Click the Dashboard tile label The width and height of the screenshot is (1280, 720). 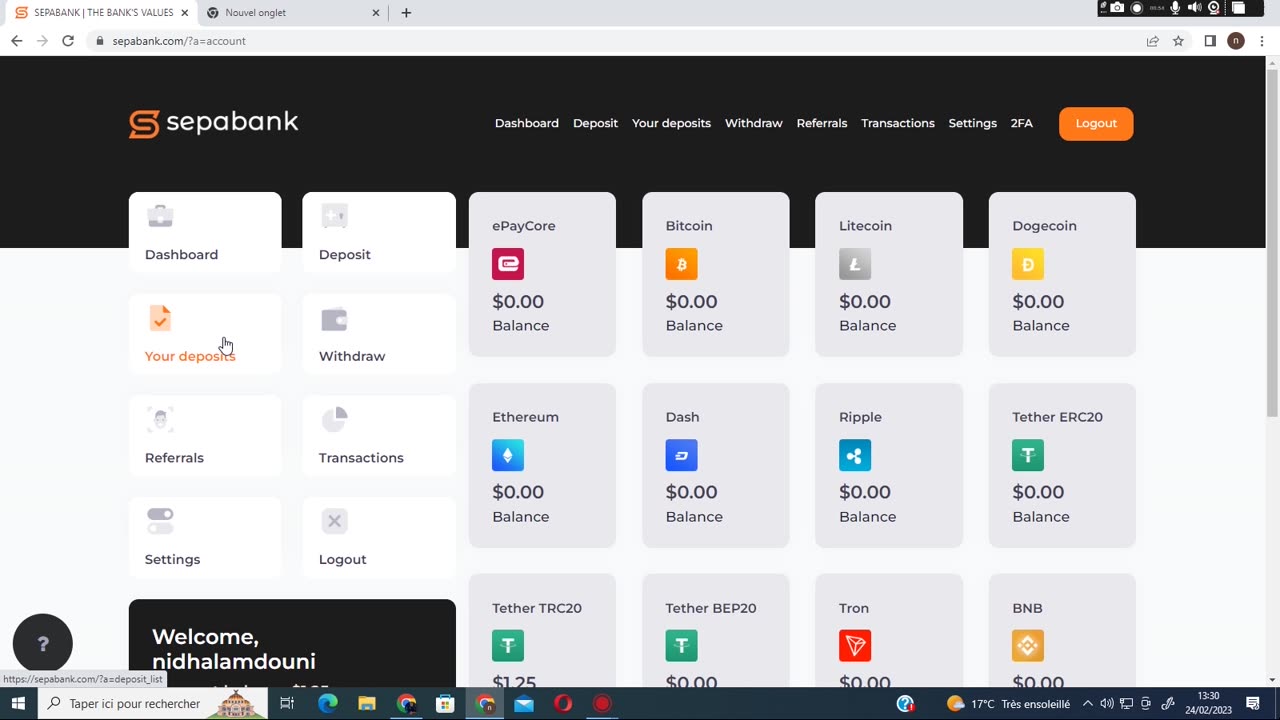[181, 254]
